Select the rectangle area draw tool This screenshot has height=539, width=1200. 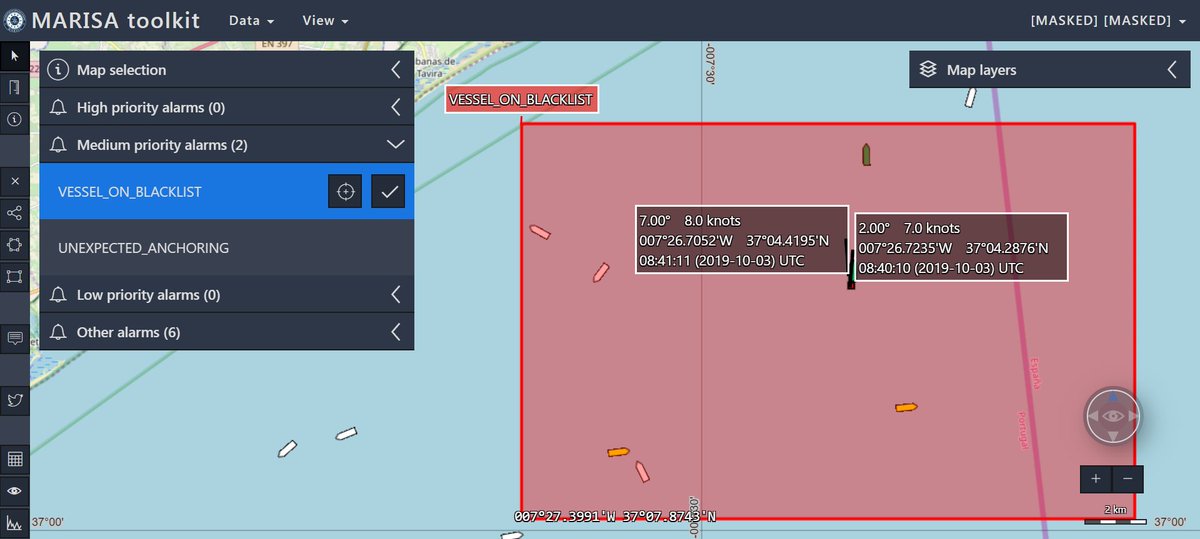coord(14,276)
